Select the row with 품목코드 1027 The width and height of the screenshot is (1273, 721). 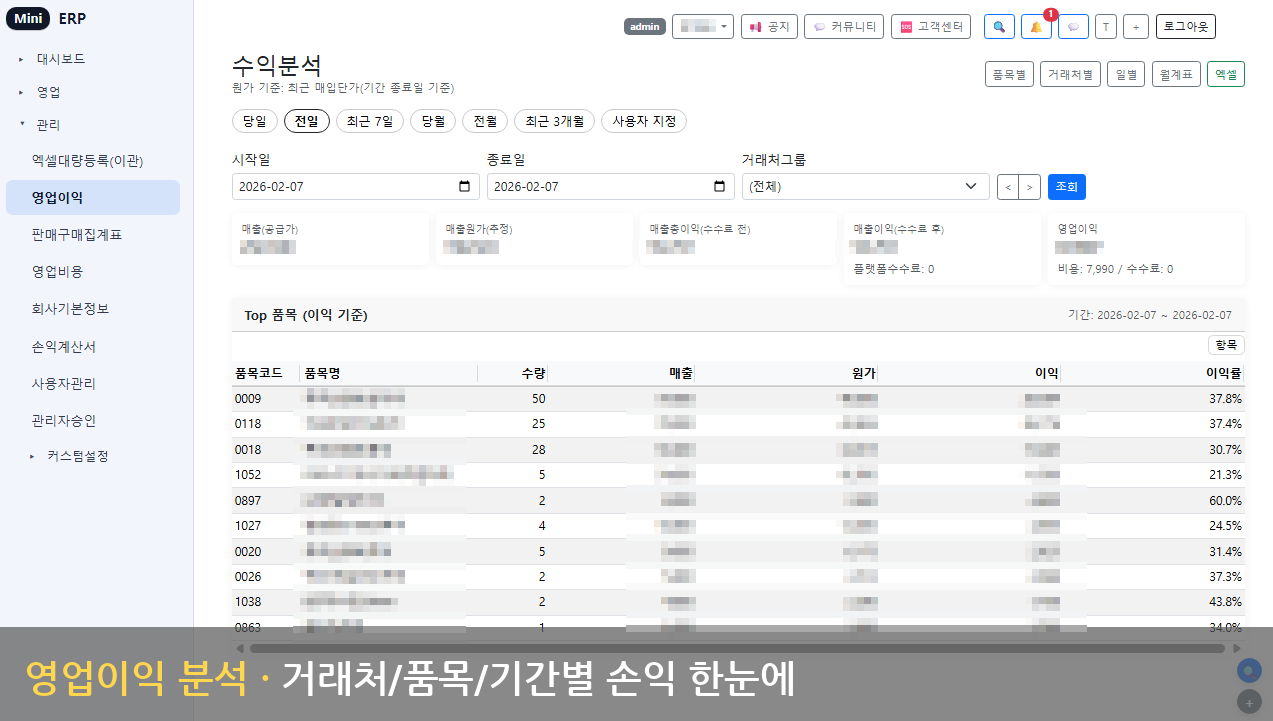pos(738,526)
